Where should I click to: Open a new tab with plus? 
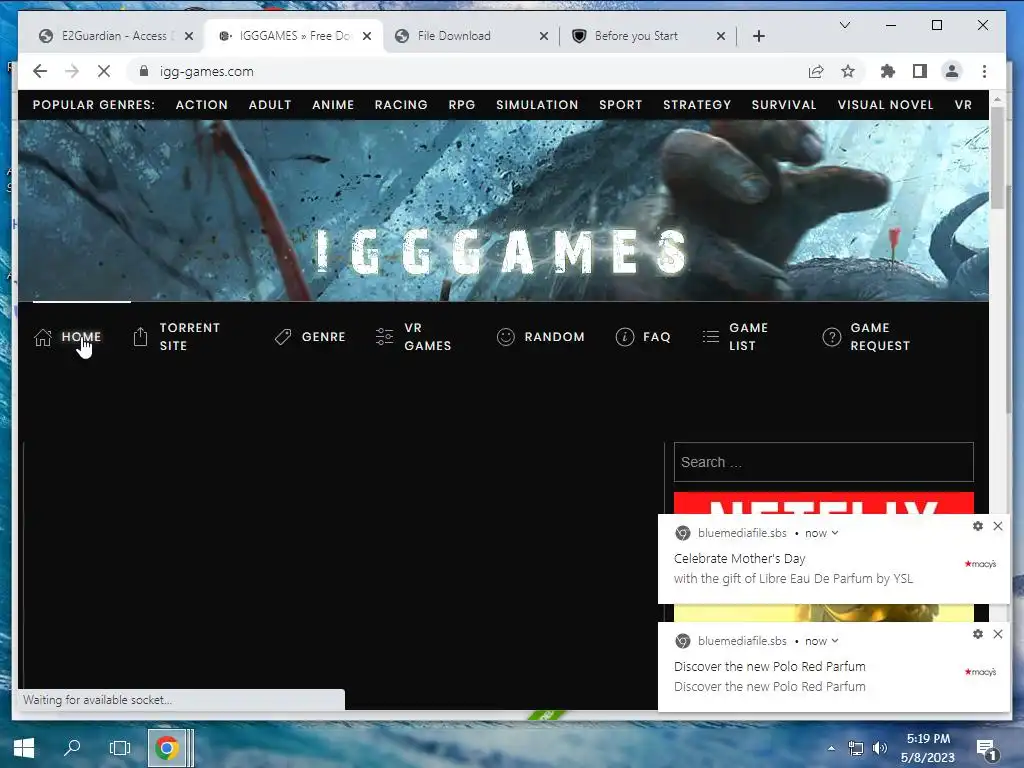759,36
